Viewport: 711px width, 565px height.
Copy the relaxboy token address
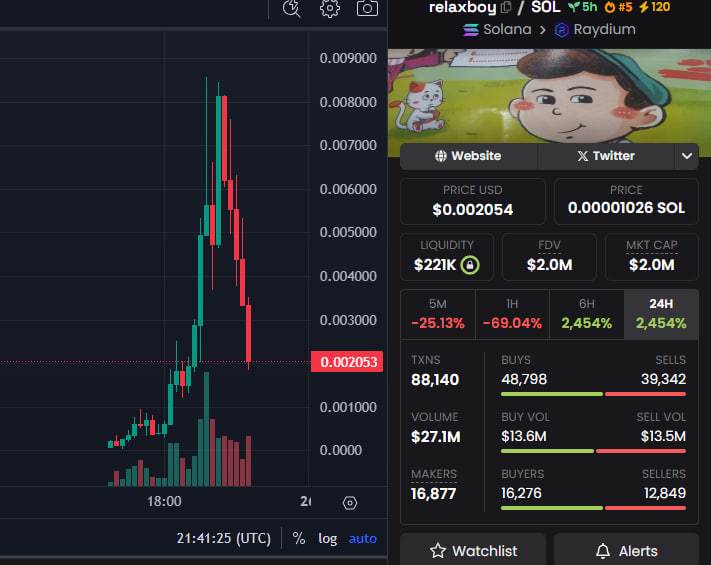[x=506, y=8]
